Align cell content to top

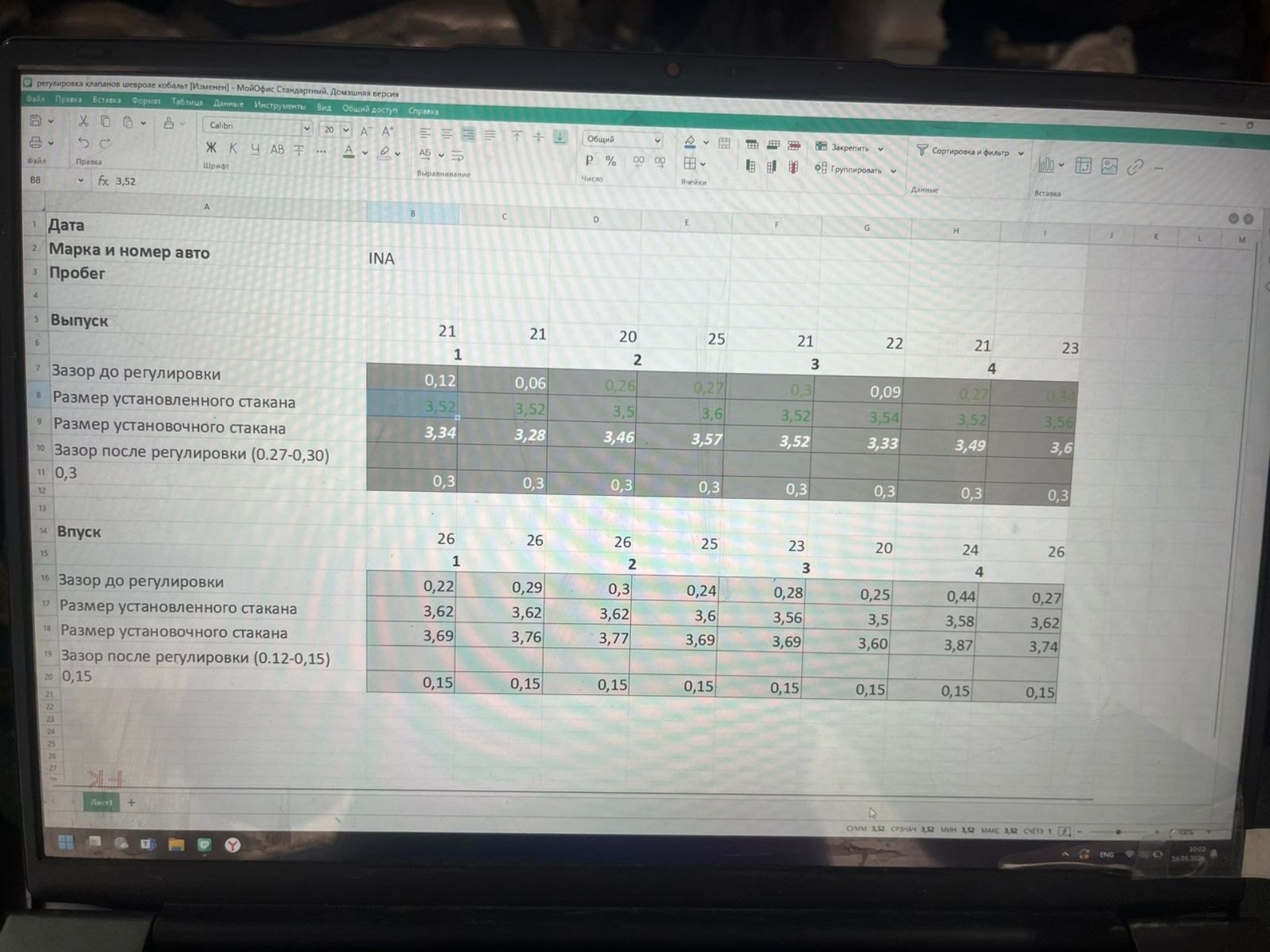[517, 136]
